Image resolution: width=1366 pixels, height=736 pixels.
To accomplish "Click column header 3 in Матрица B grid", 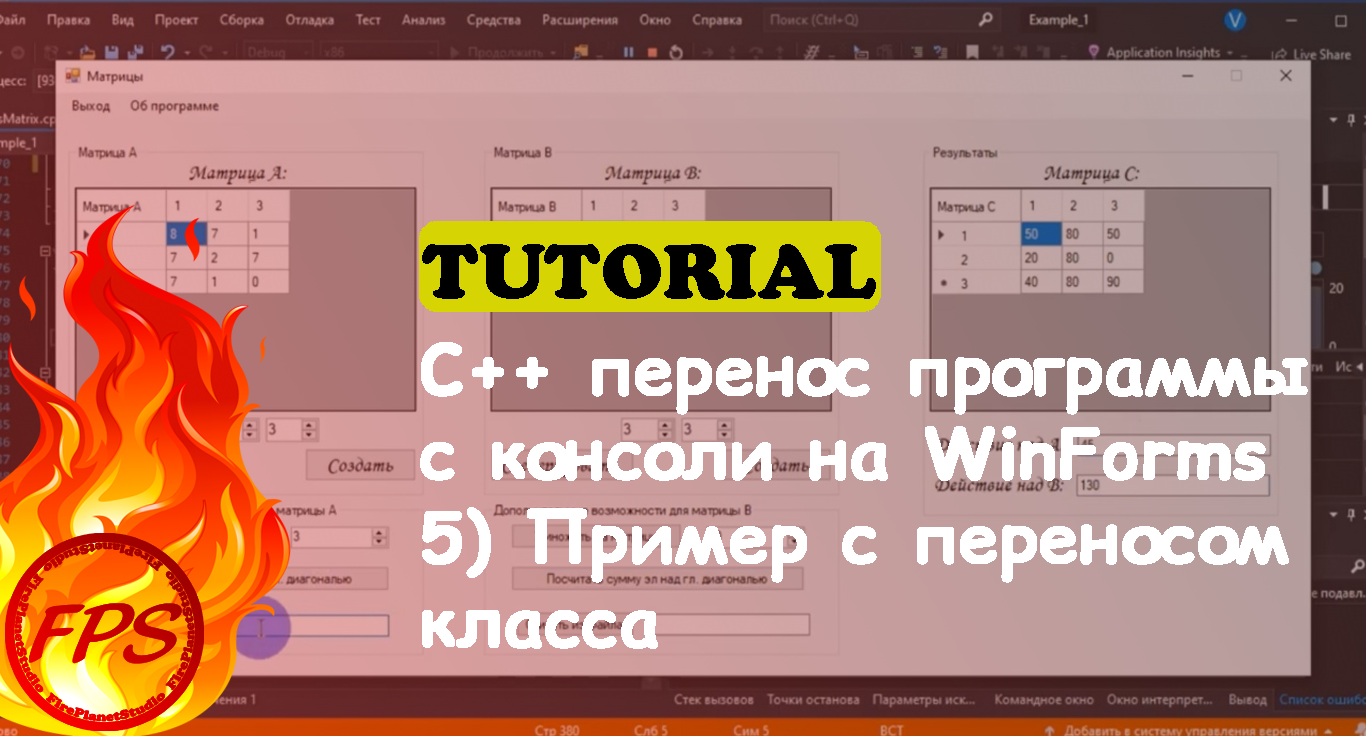I will (x=684, y=207).
